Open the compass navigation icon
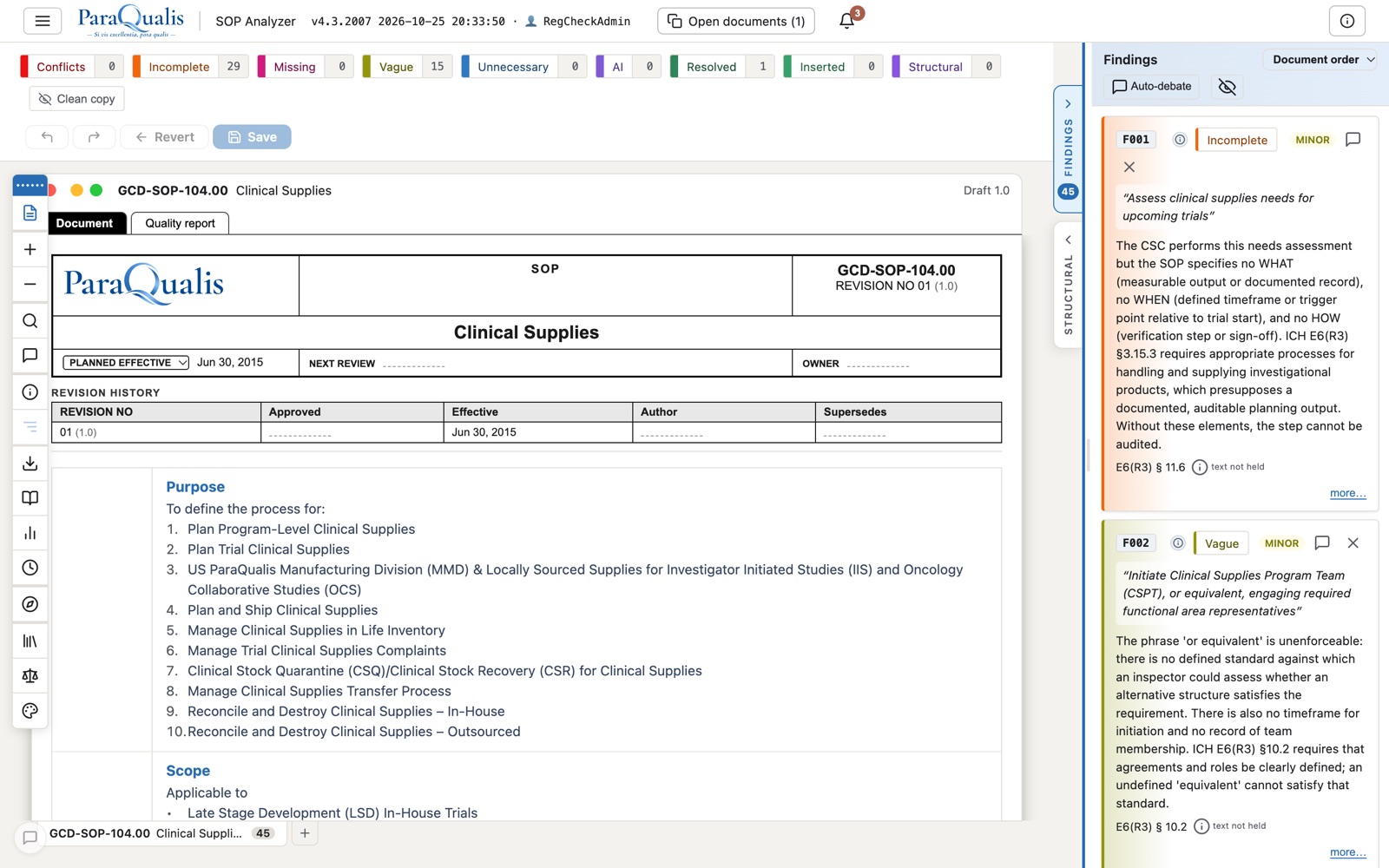This screenshot has width=1389, height=868. [30, 604]
